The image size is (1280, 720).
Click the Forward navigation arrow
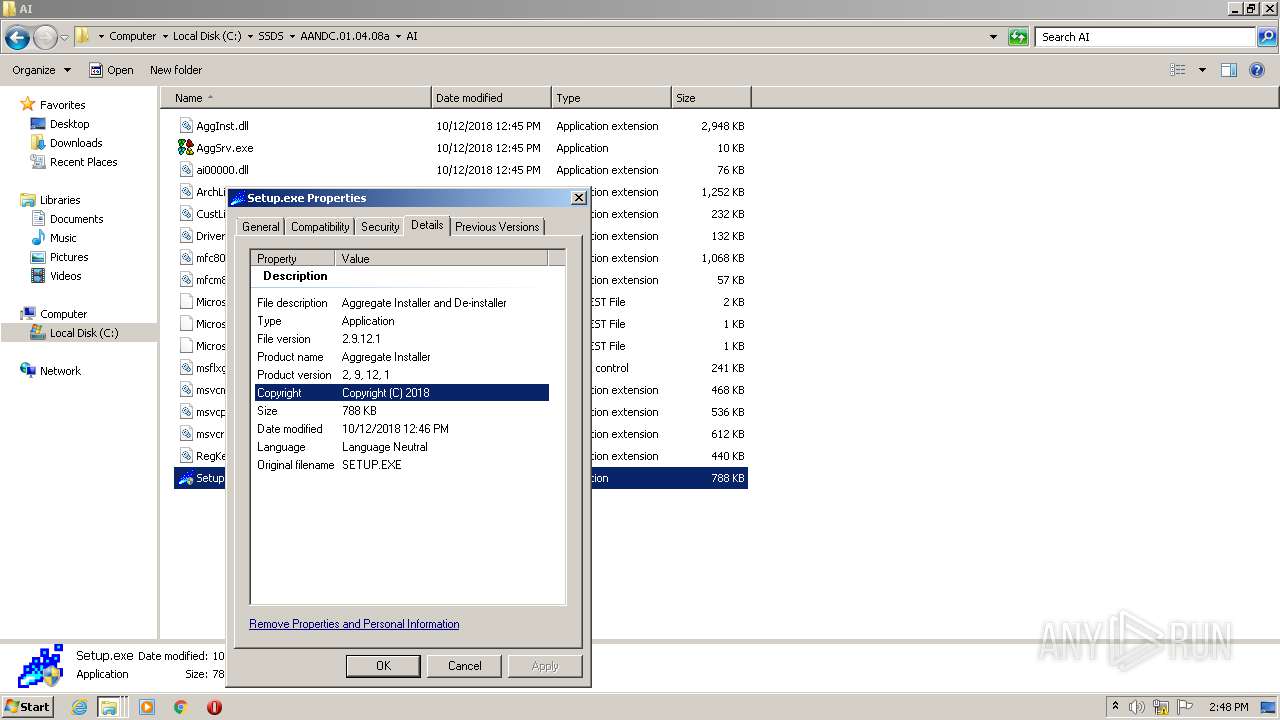tap(45, 37)
